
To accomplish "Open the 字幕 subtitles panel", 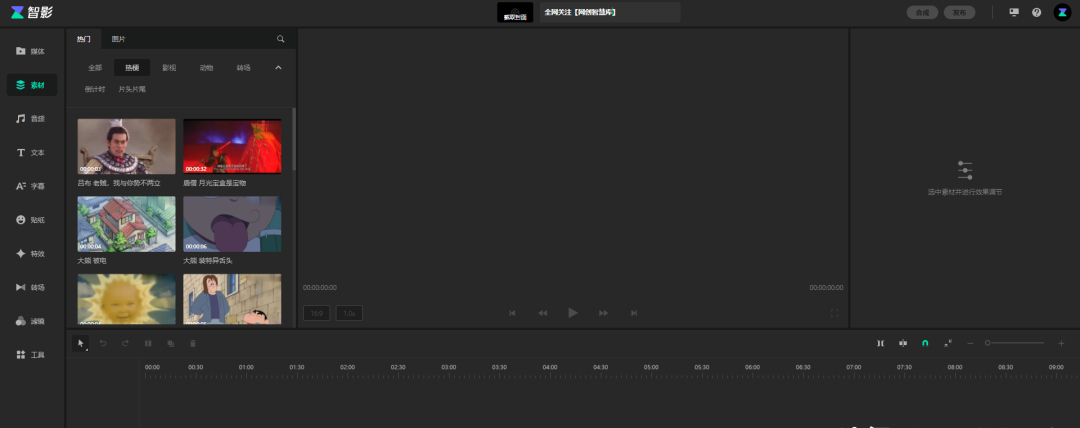I will (x=32, y=186).
